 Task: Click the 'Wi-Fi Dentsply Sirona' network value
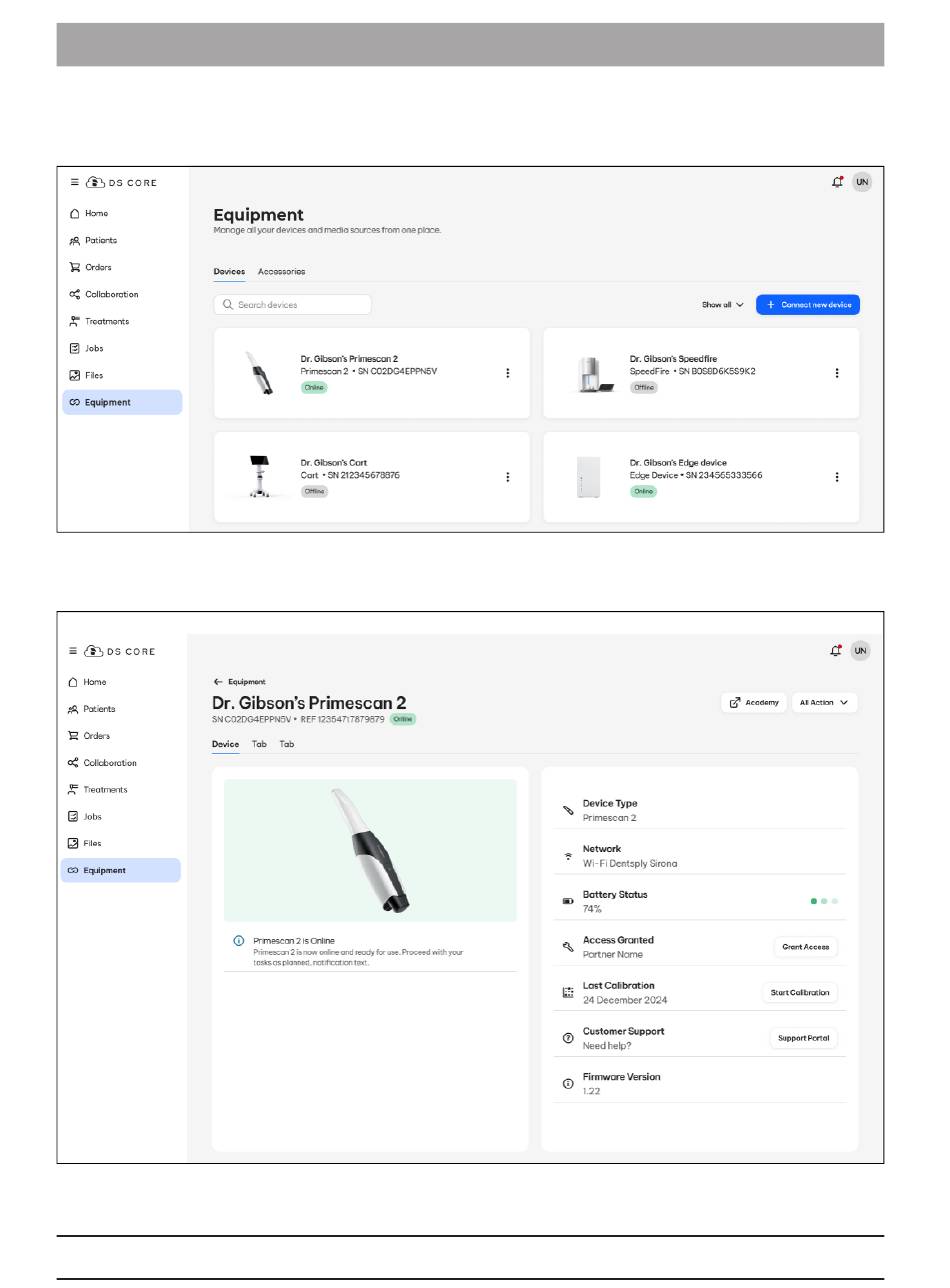[630, 863]
